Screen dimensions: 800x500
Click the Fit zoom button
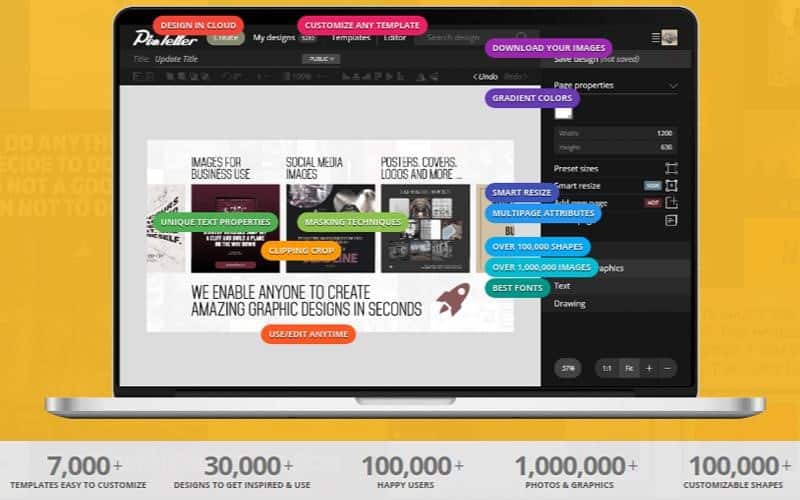(628, 368)
